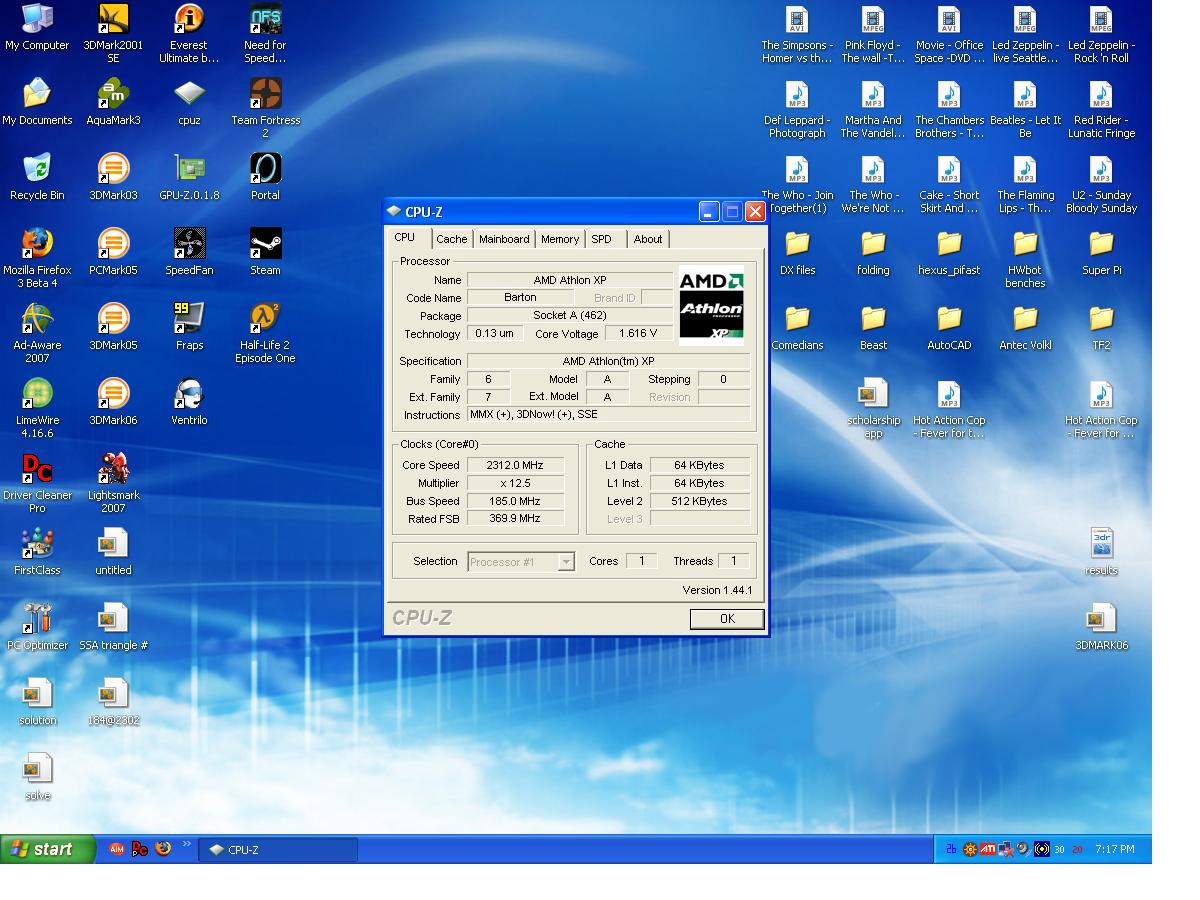Play U2 - Sunday Bloody Sunday MP3
The image size is (1200, 900).
click(x=1101, y=183)
